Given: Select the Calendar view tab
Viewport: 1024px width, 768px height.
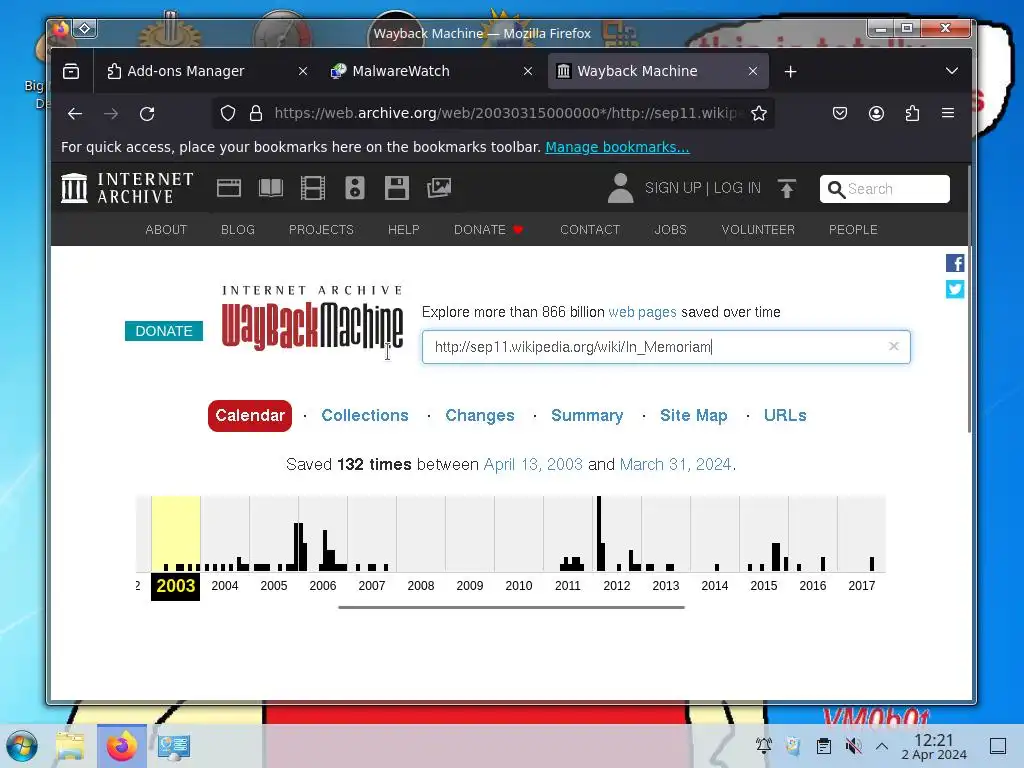Looking at the screenshot, I should (x=249, y=415).
